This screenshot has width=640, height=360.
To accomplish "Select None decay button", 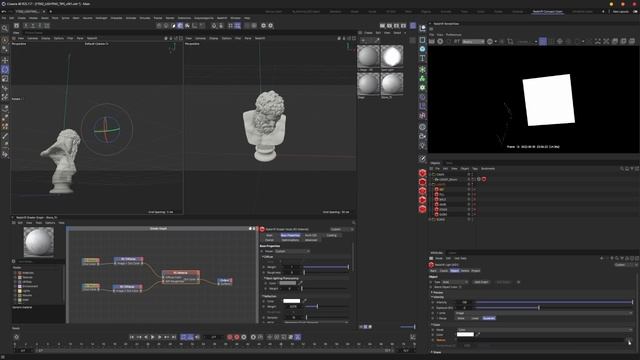I will pyautogui.click(x=461, y=318).
